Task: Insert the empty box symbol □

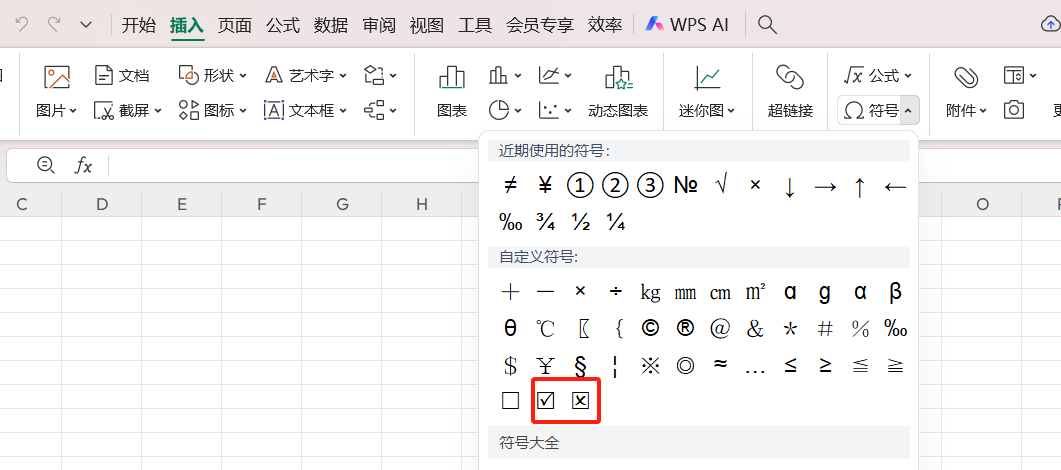Action: pos(511,401)
